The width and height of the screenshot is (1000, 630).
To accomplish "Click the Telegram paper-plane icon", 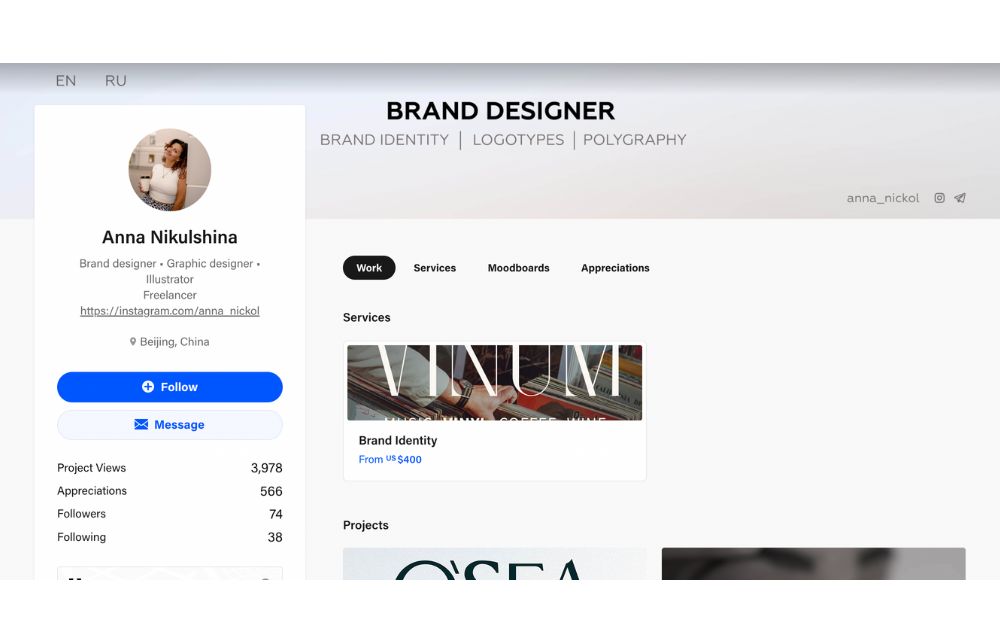I will [x=960, y=198].
